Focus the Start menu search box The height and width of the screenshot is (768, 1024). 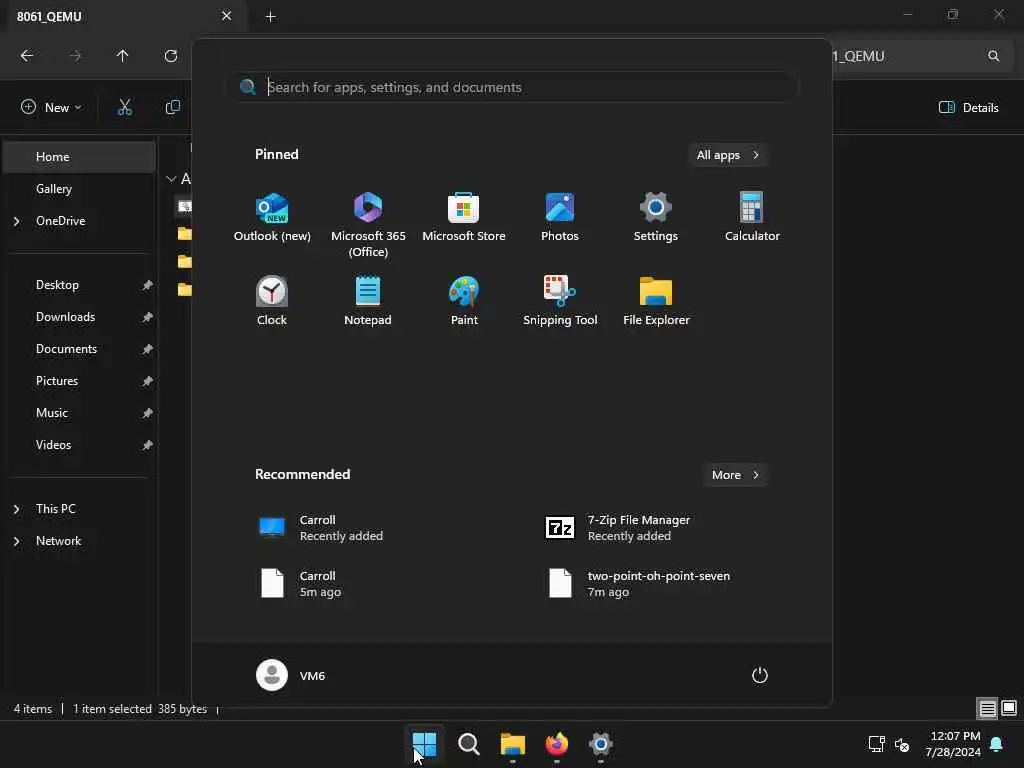[x=512, y=87]
